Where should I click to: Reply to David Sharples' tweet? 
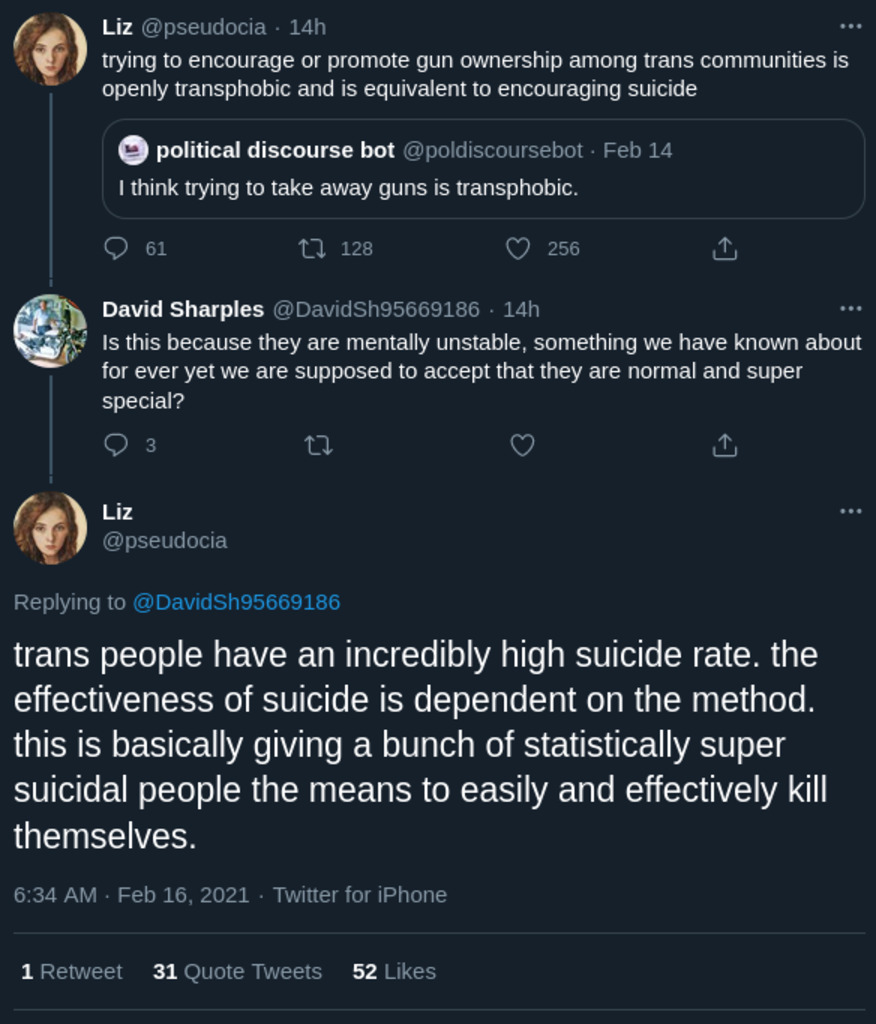tap(117, 445)
